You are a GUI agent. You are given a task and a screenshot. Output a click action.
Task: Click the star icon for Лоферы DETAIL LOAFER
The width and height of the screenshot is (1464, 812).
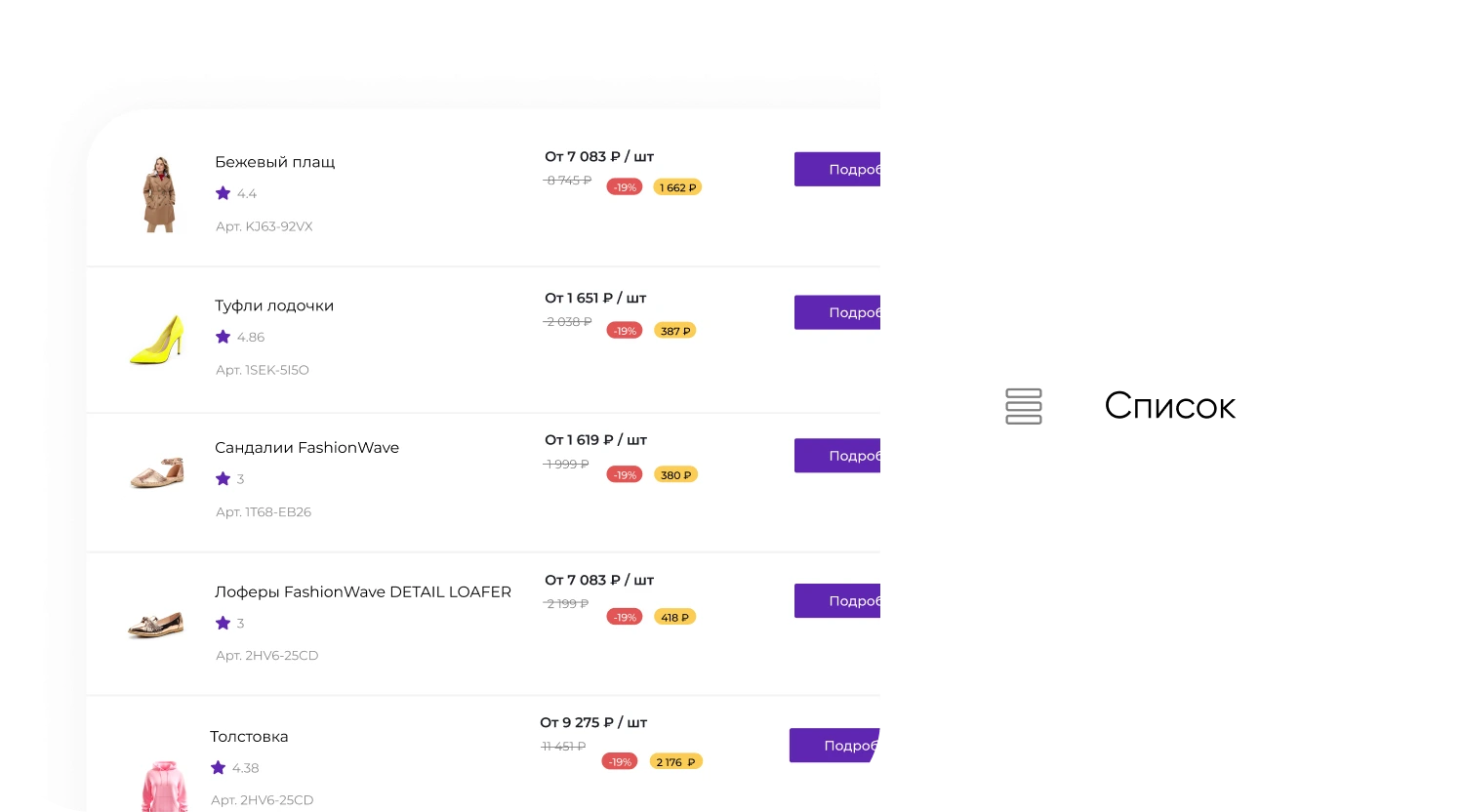coord(224,623)
